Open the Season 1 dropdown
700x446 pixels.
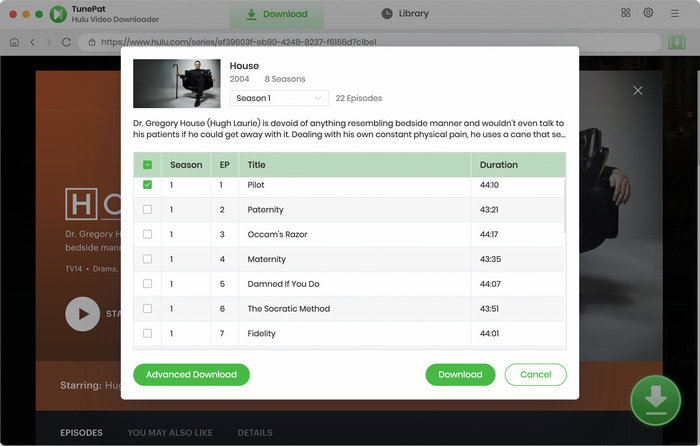tap(279, 98)
